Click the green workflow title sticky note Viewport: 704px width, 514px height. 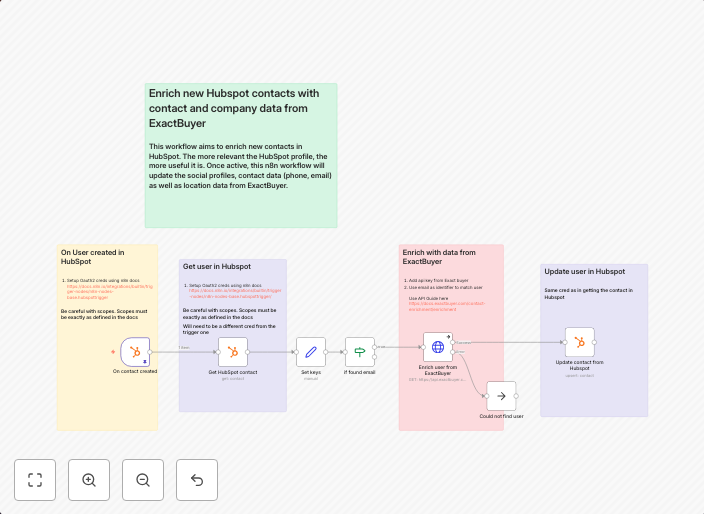click(241, 155)
